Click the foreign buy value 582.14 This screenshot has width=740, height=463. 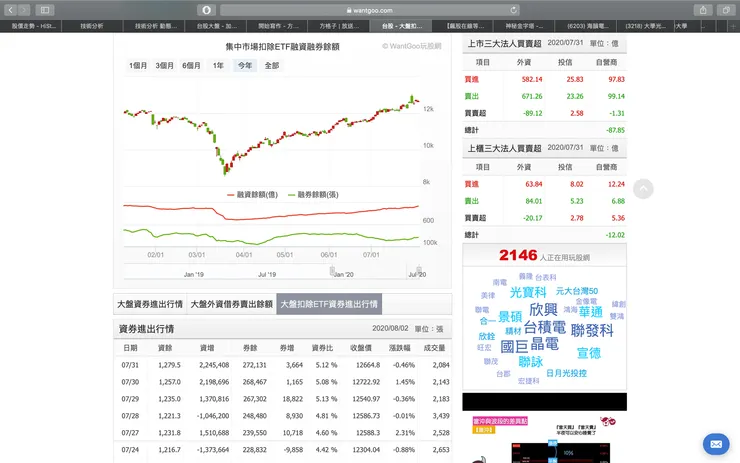(532, 79)
